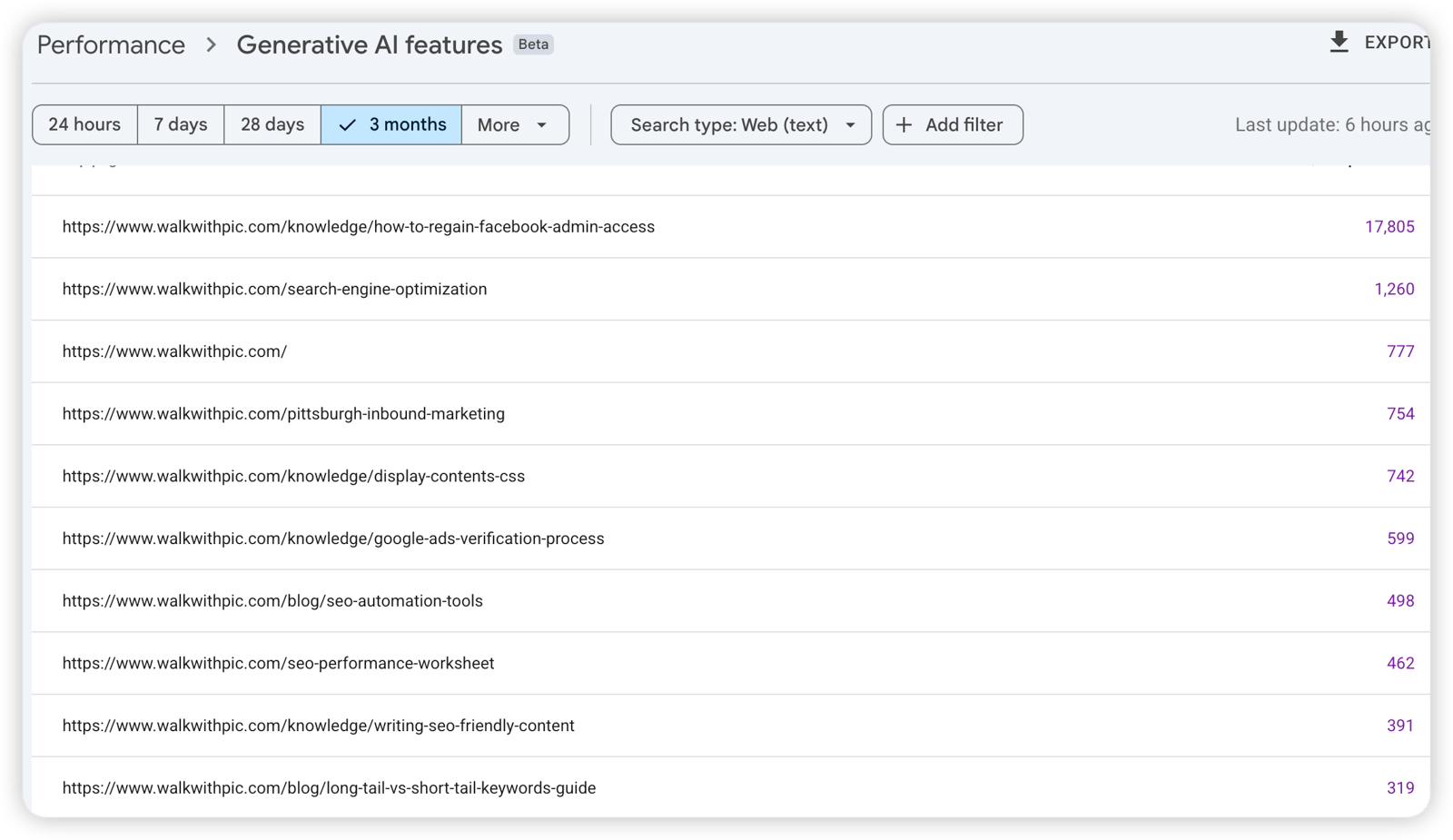Open long-tail-vs-short-tail-keywords-guide row
This screenshot has height=840, width=1453.
[731, 787]
